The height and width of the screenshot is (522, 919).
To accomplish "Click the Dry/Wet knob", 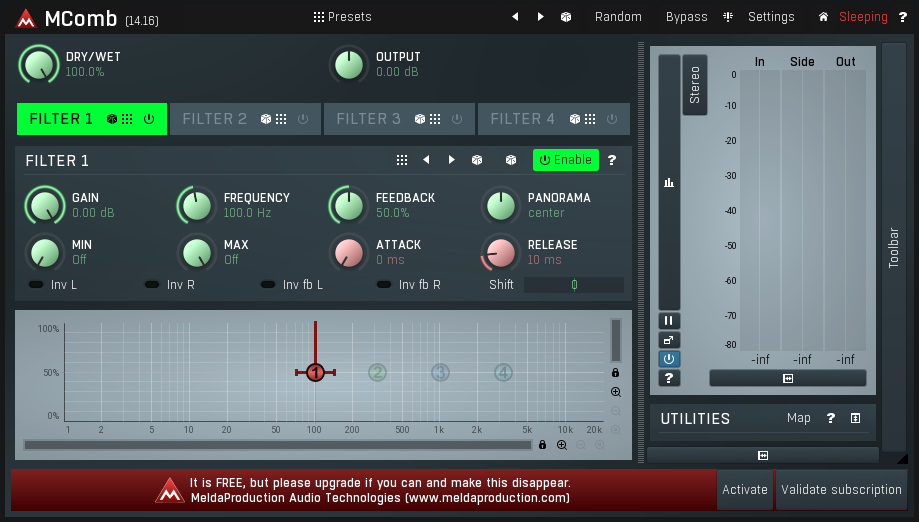I will click(x=39, y=65).
